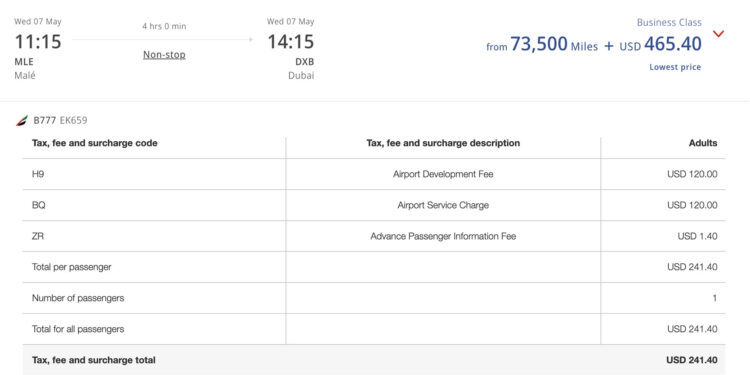
Task: Select Advance Passenger Information Fee text
Action: coord(443,236)
